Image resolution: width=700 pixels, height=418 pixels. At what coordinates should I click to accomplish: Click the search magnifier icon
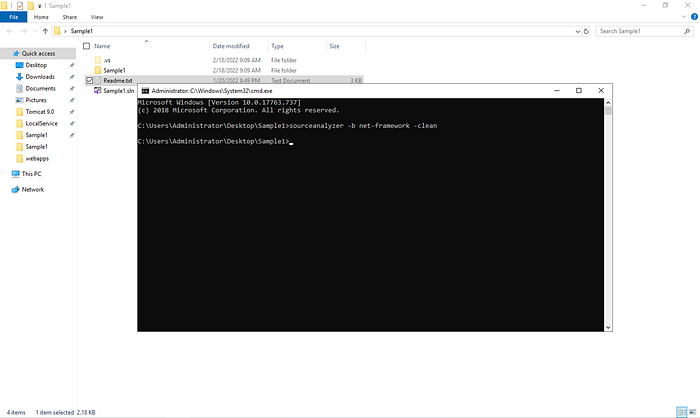coord(687,31)
